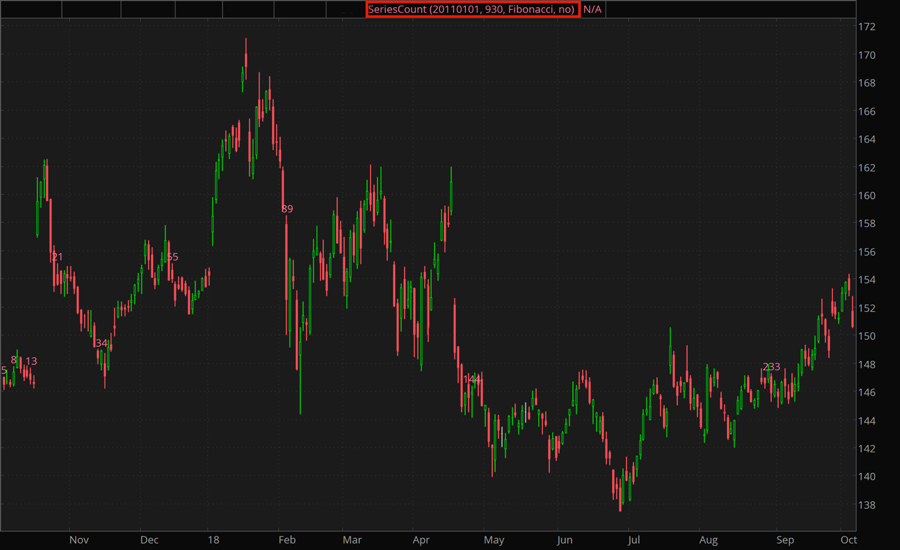
Task: Click the count marker labeled 13
Action: (31, 361)
